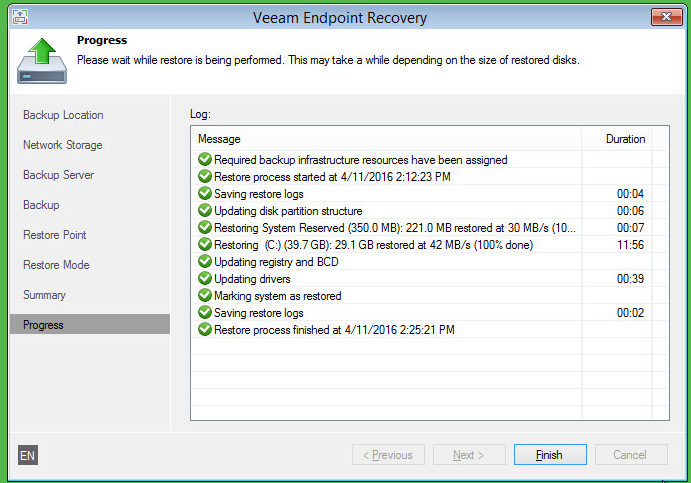Click green check beside 'Required backup infrastructure'

tap(204, 160)
